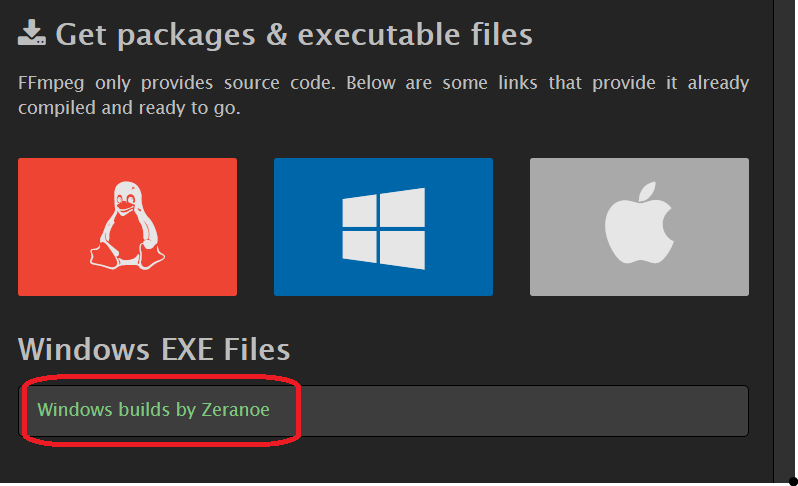Viewport: 798px width, 486px height.
Task: Choose the blue Windows logo tile
Action: [383, 227]
